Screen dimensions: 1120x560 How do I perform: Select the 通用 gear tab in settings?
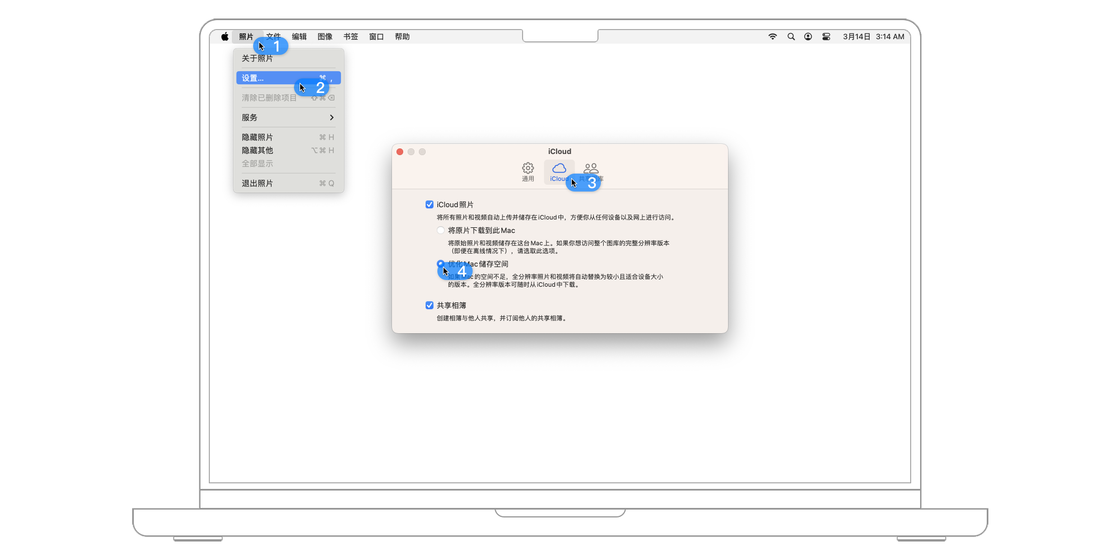pyautogui.click(x=528, y=172)
